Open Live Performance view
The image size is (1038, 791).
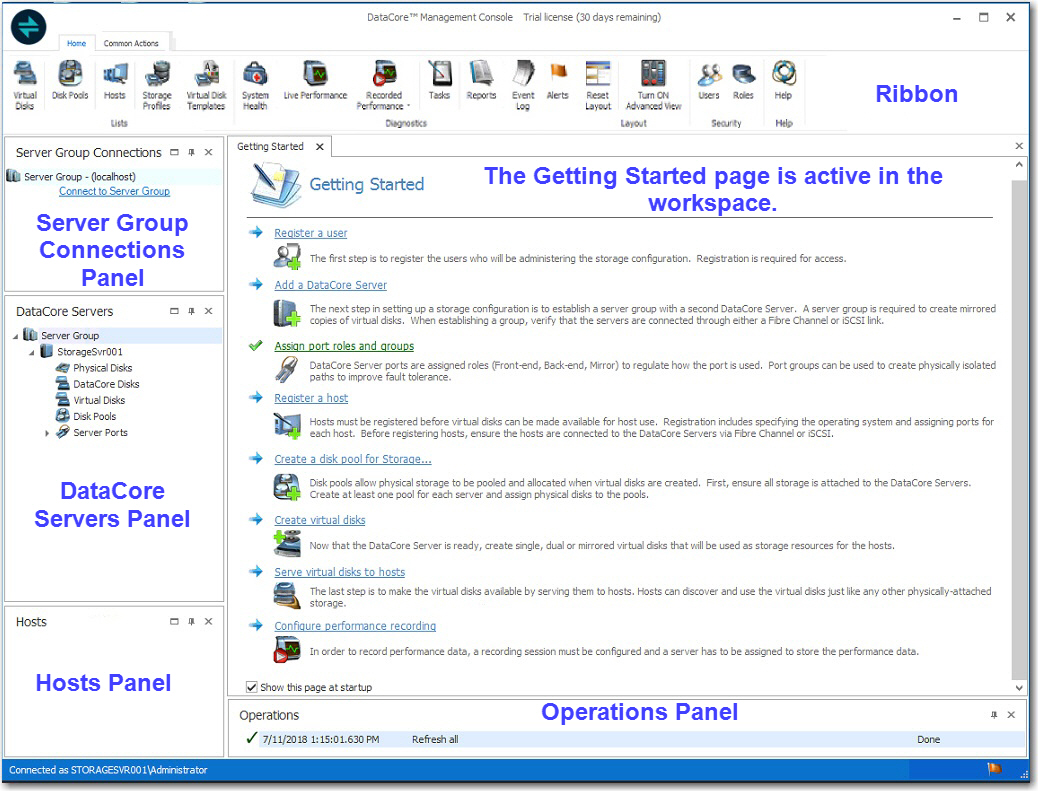tap(315, 81)
